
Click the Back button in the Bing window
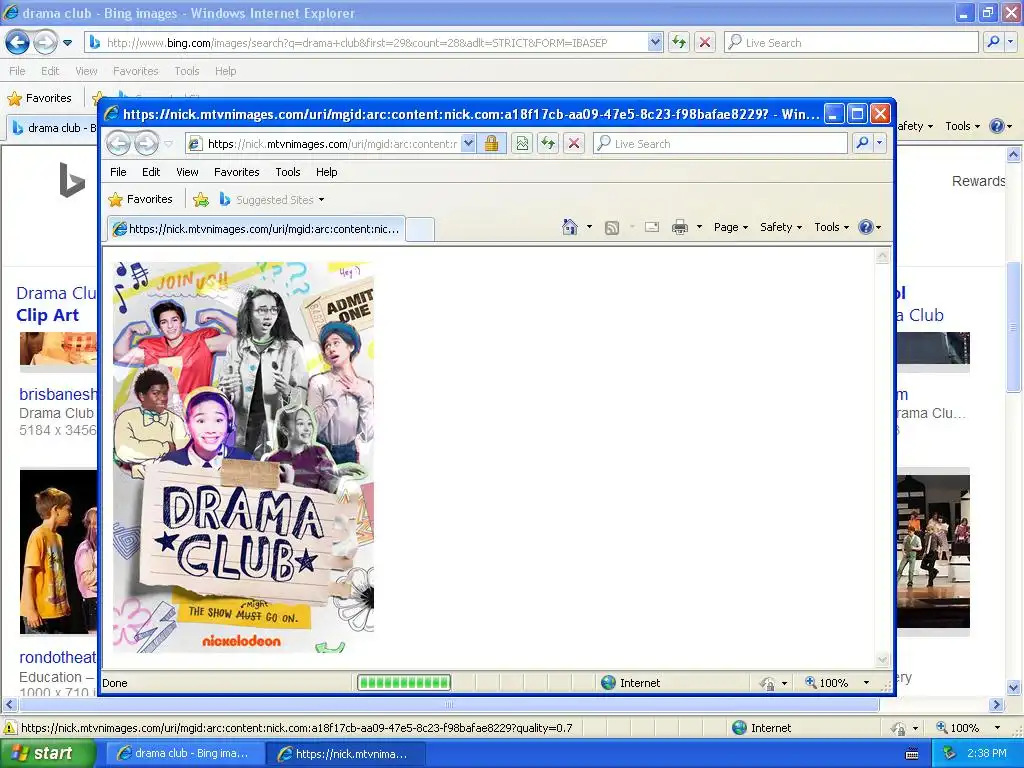tap(18, 42)
